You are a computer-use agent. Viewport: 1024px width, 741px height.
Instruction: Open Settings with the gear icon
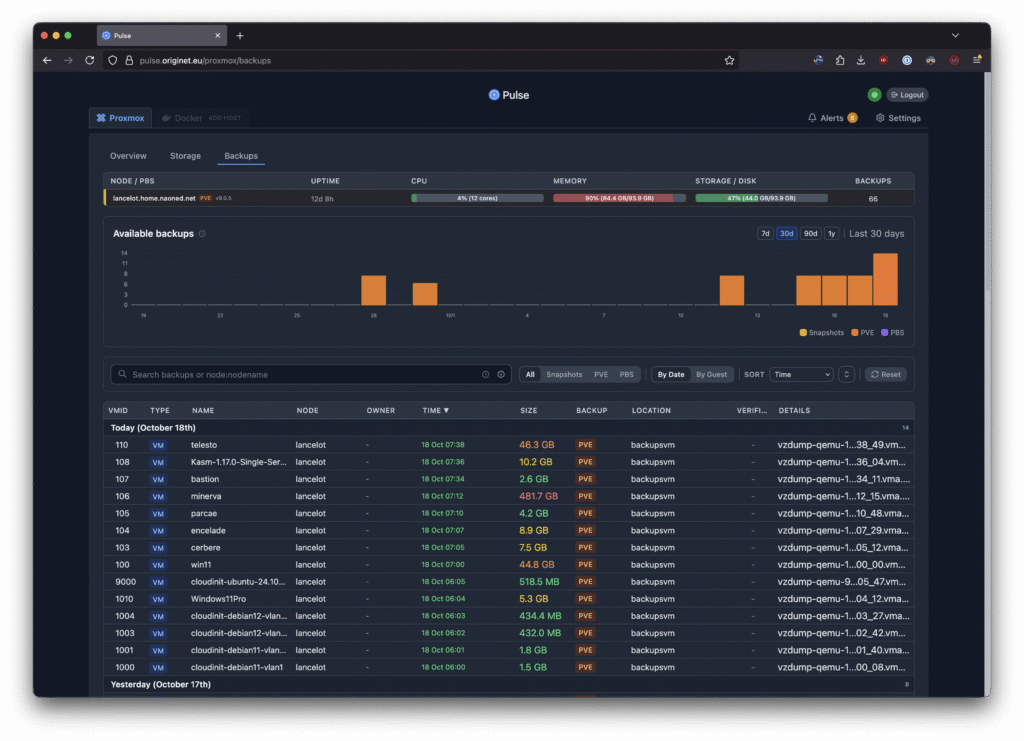tap(880, 118)
